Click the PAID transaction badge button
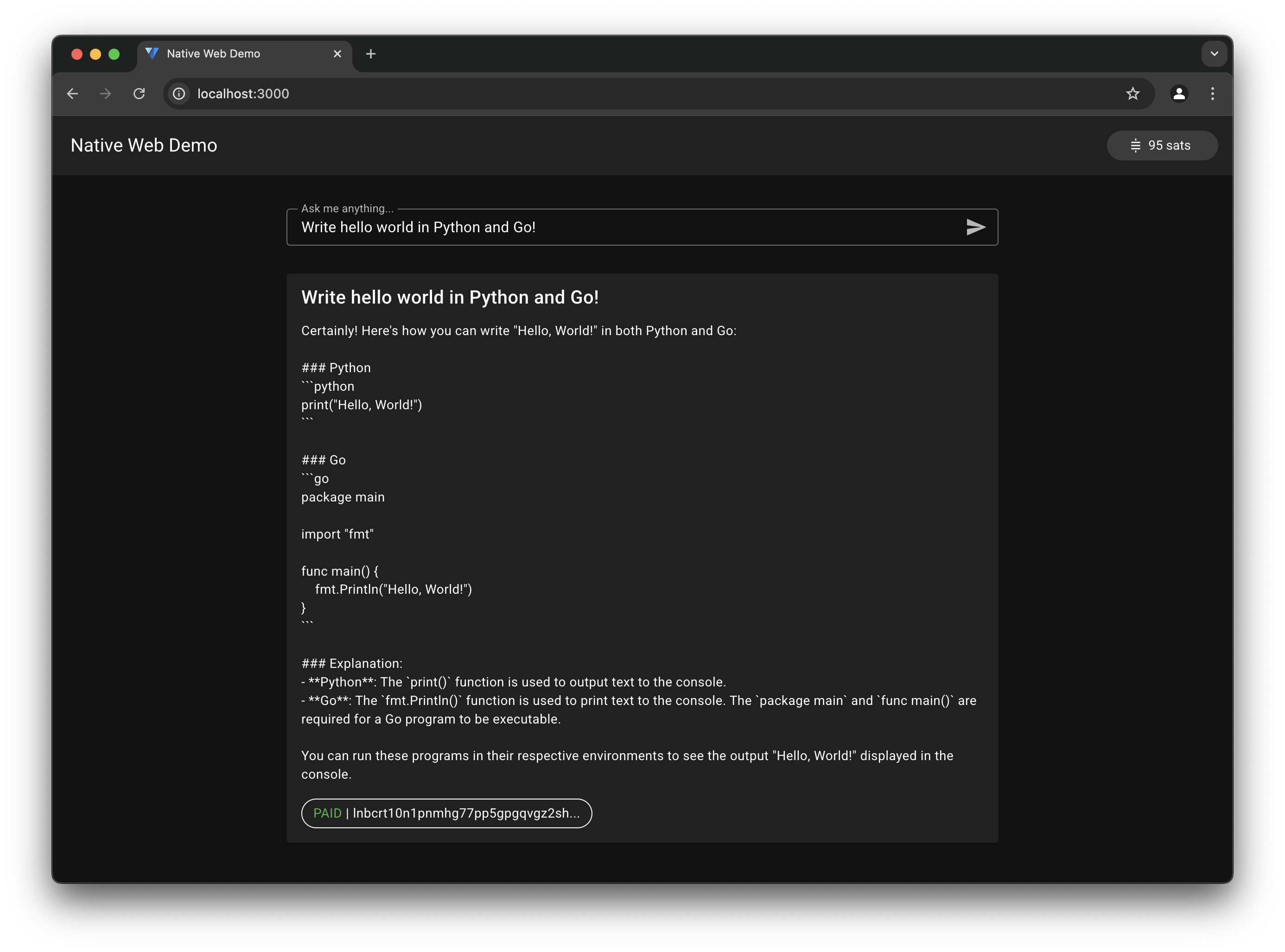 446,813
